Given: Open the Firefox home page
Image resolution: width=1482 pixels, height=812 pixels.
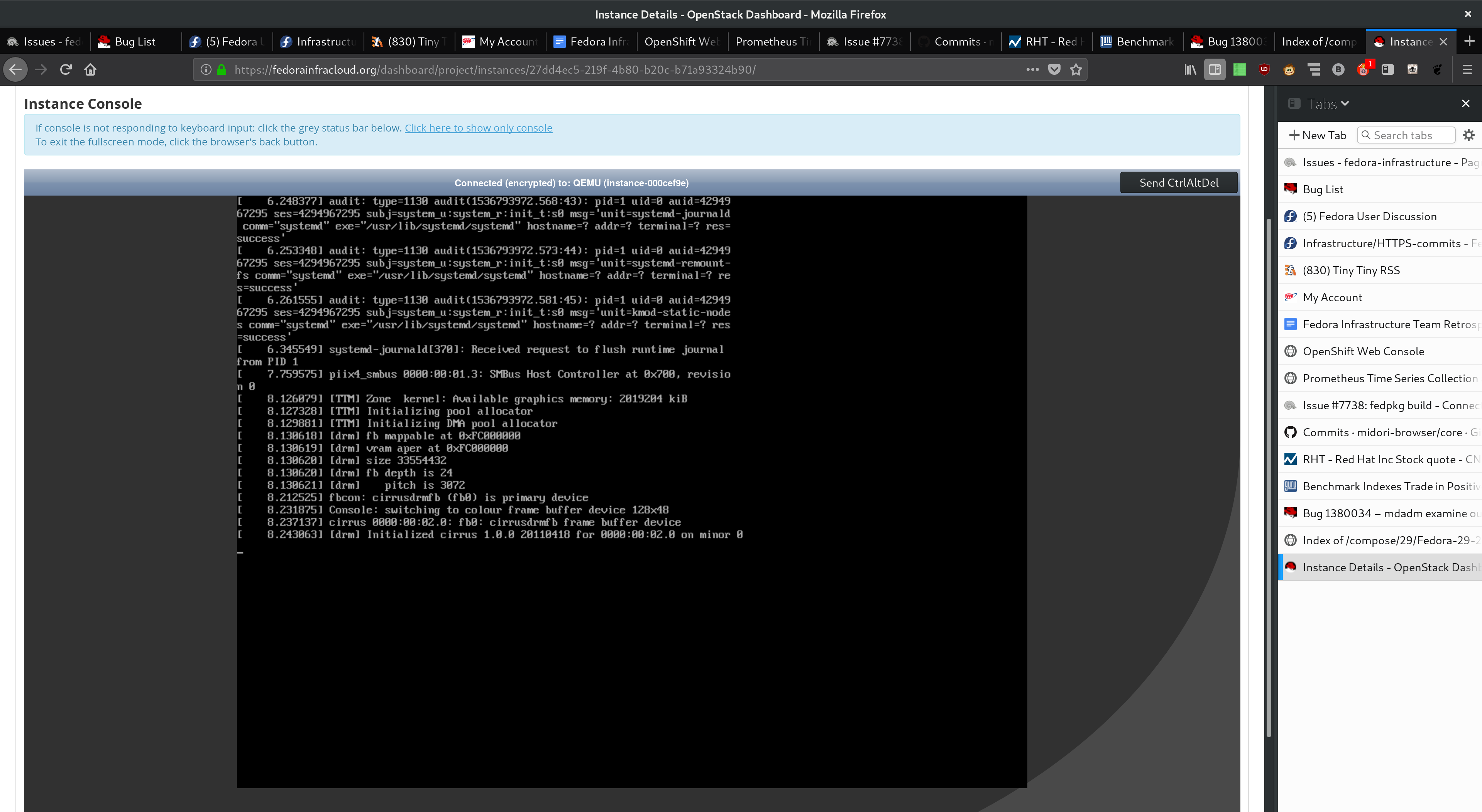Looking at the screenshot, I should [x=90, y=69].
